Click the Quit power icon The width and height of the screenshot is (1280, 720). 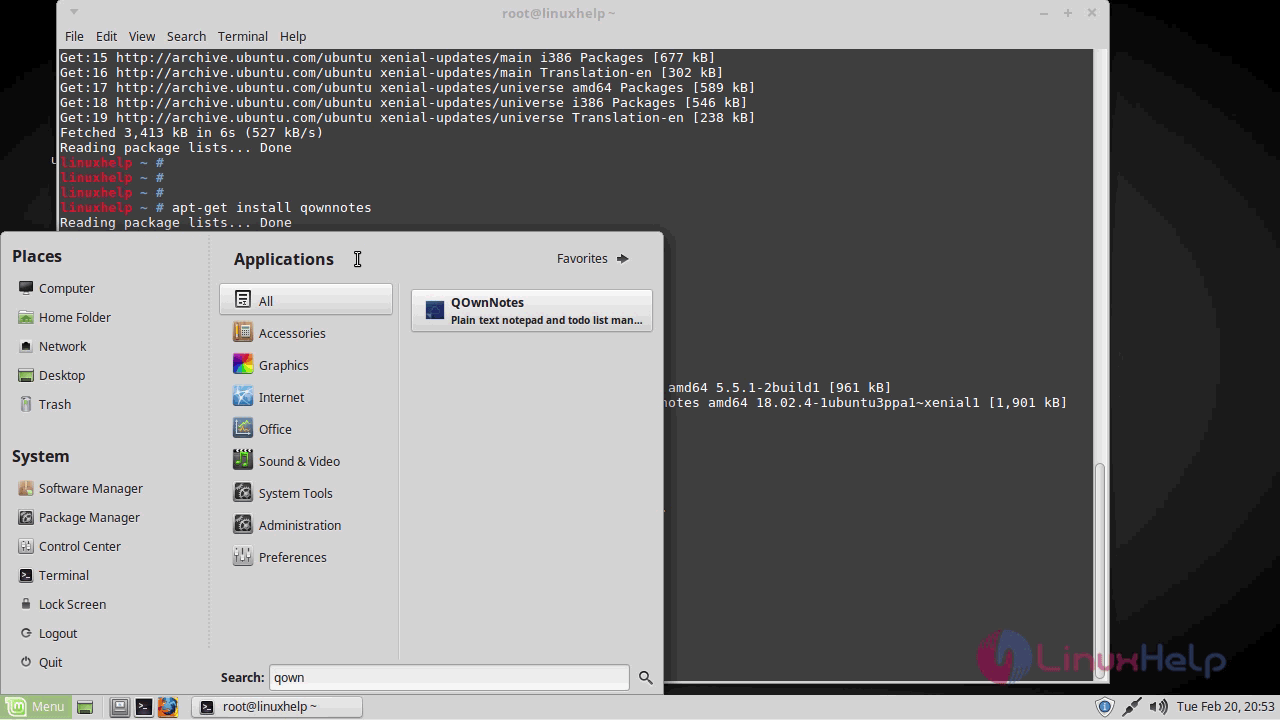tap(26, 662)
